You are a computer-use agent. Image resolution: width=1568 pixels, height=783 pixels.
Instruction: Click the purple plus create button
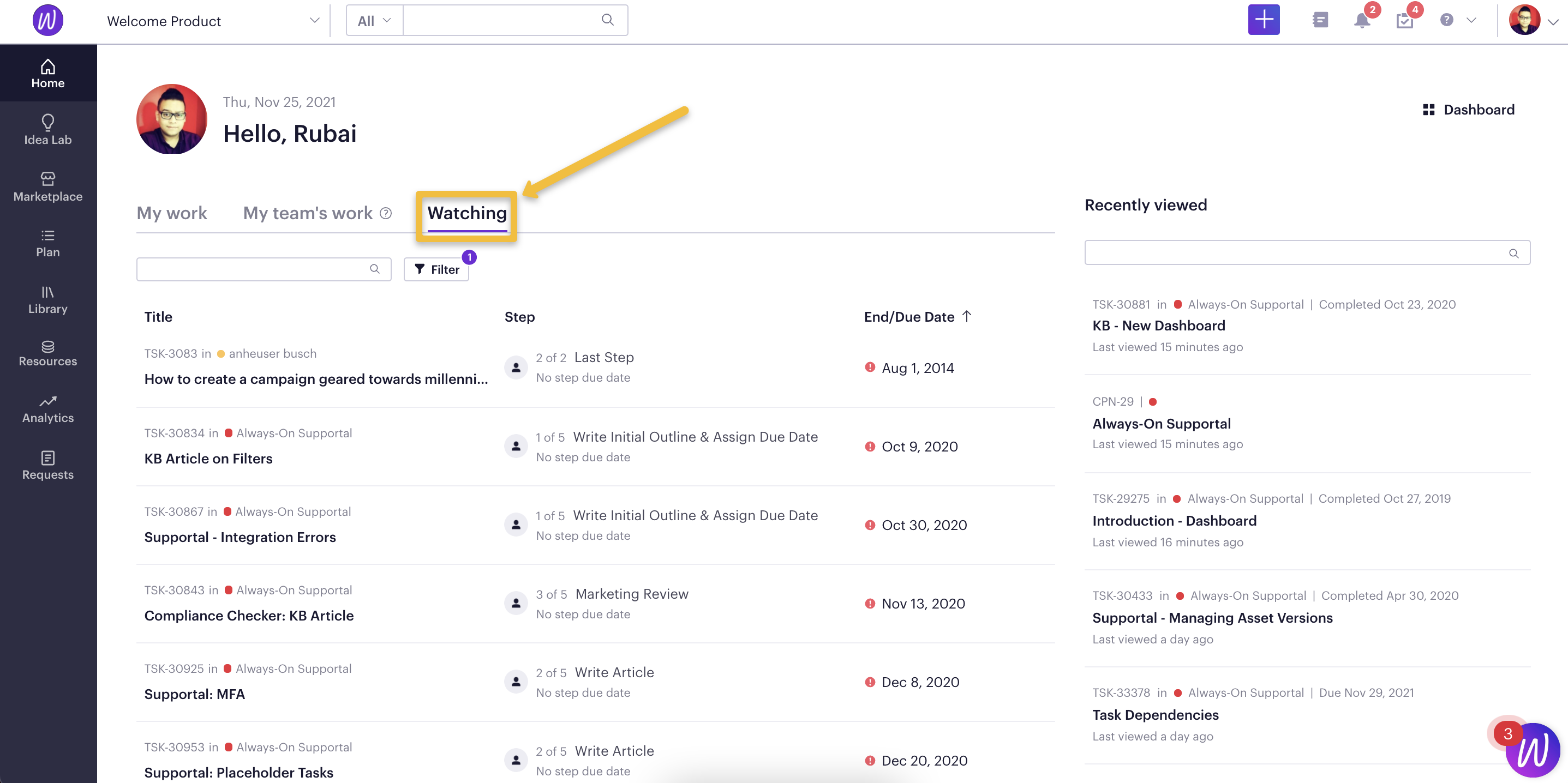(1264, 20)
